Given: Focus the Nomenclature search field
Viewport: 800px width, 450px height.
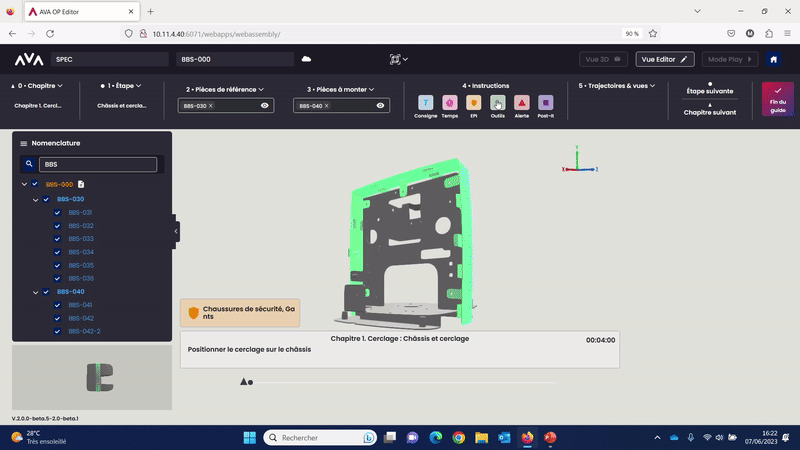Looking at the screenshot, I should tap(98, 164).
